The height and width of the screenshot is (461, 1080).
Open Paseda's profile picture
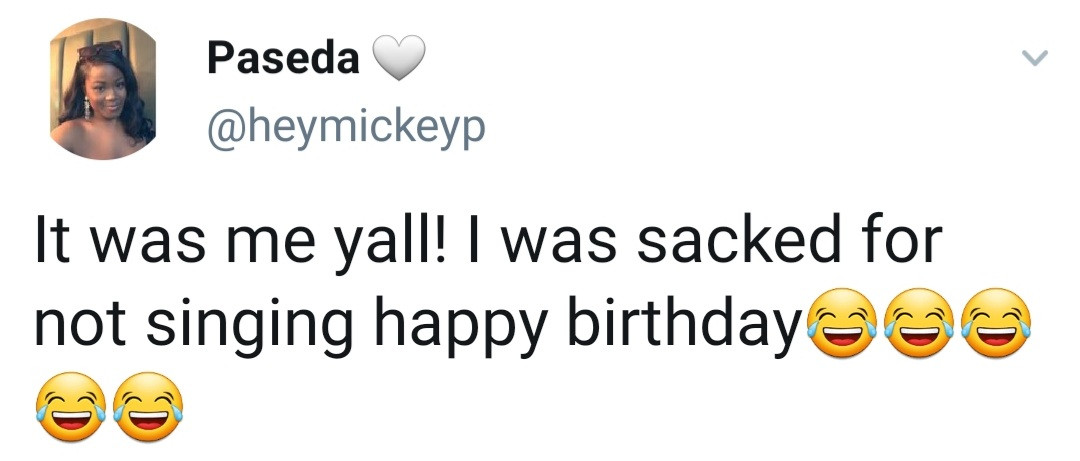pos(103,91)
